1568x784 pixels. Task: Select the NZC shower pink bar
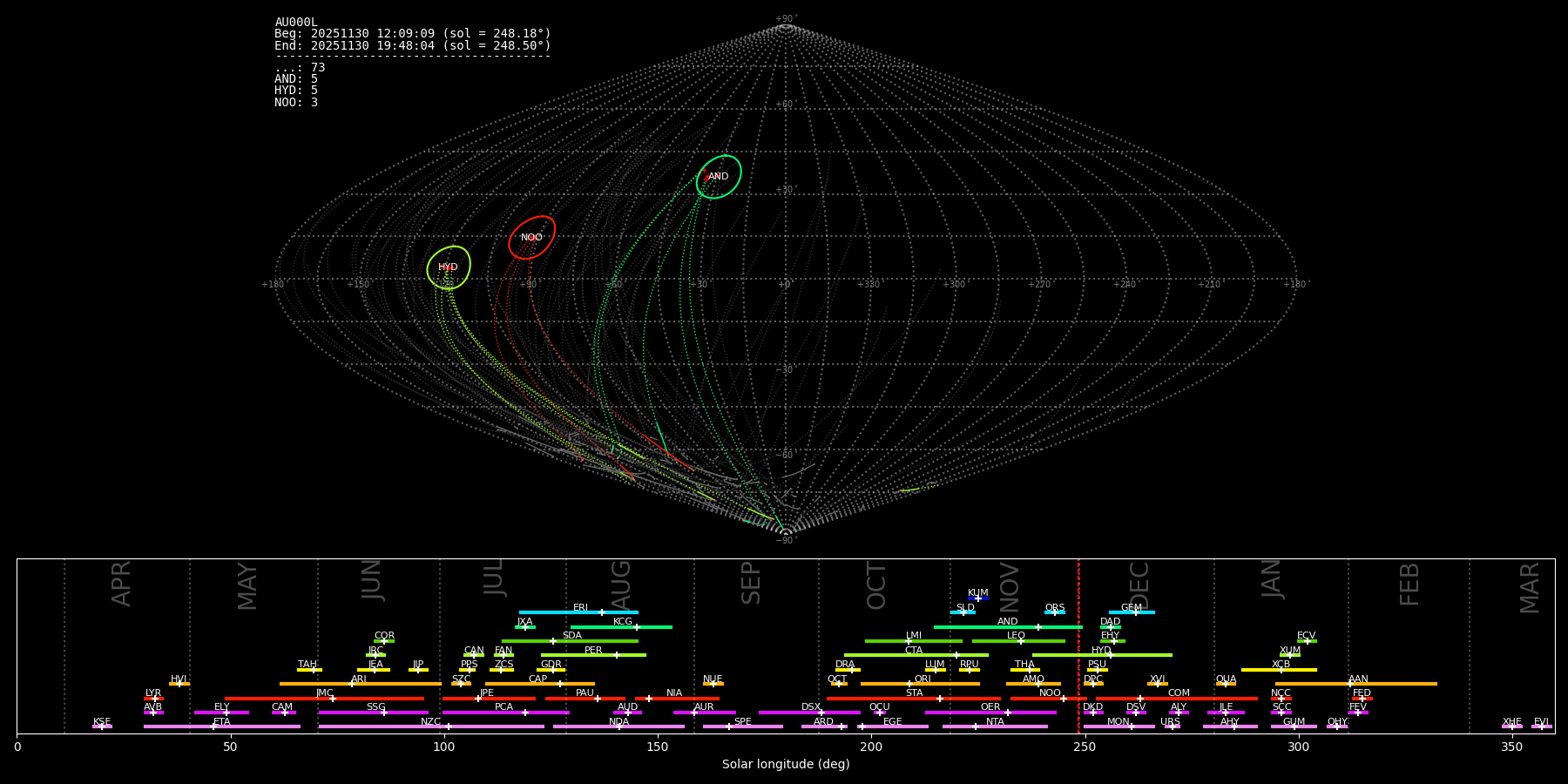(x=431, y=727)
